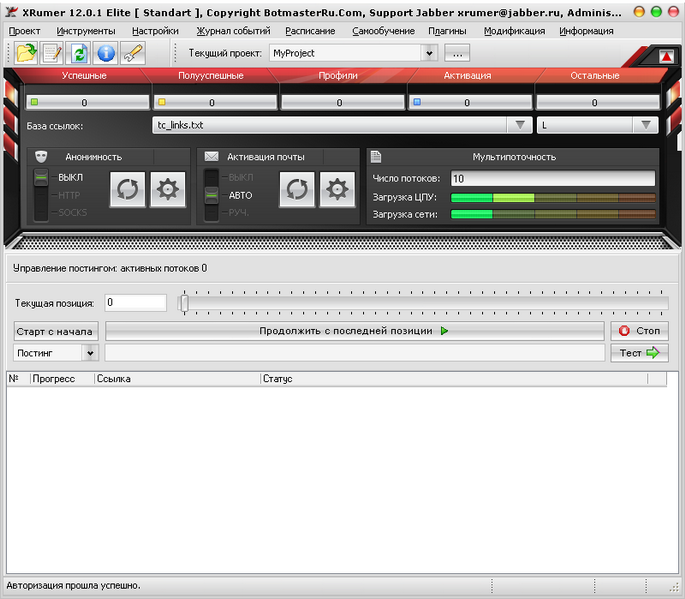Click the wrench tools toolbar icon

132,53
